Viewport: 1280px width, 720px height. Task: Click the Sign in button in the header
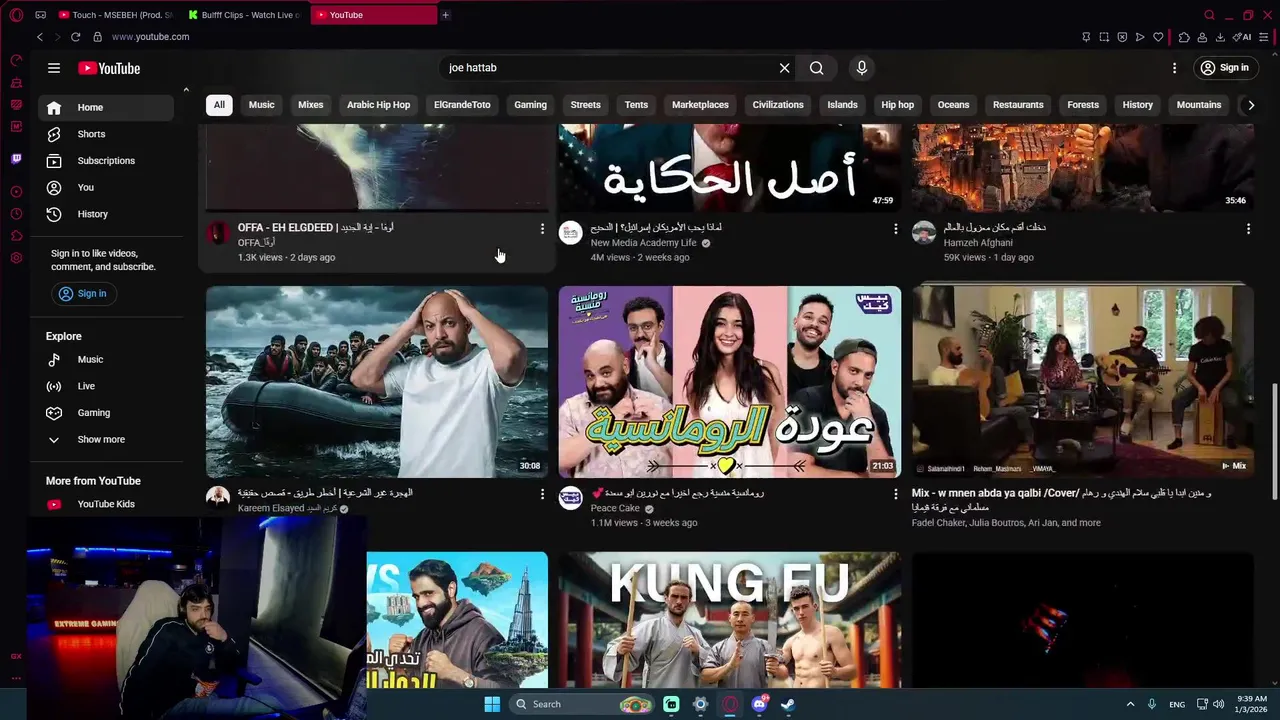coord(1224,68)
